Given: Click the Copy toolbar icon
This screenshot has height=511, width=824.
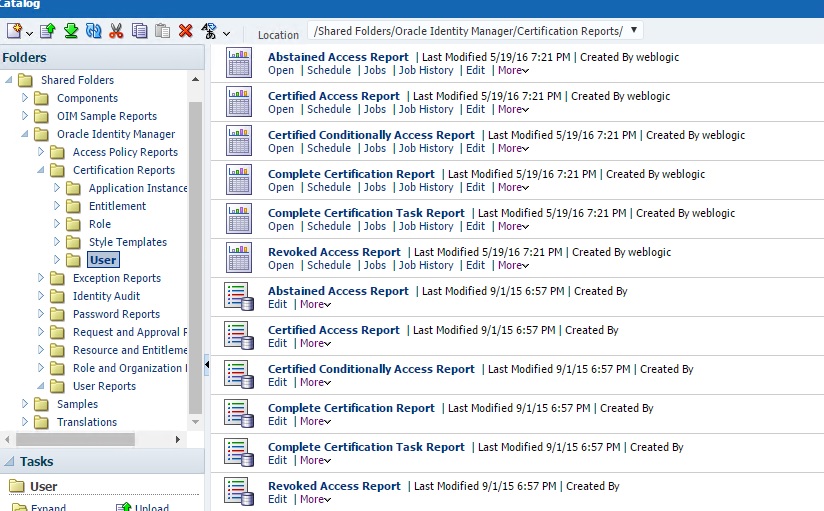Looking at the screenshot, I should (x=139, y=31).
